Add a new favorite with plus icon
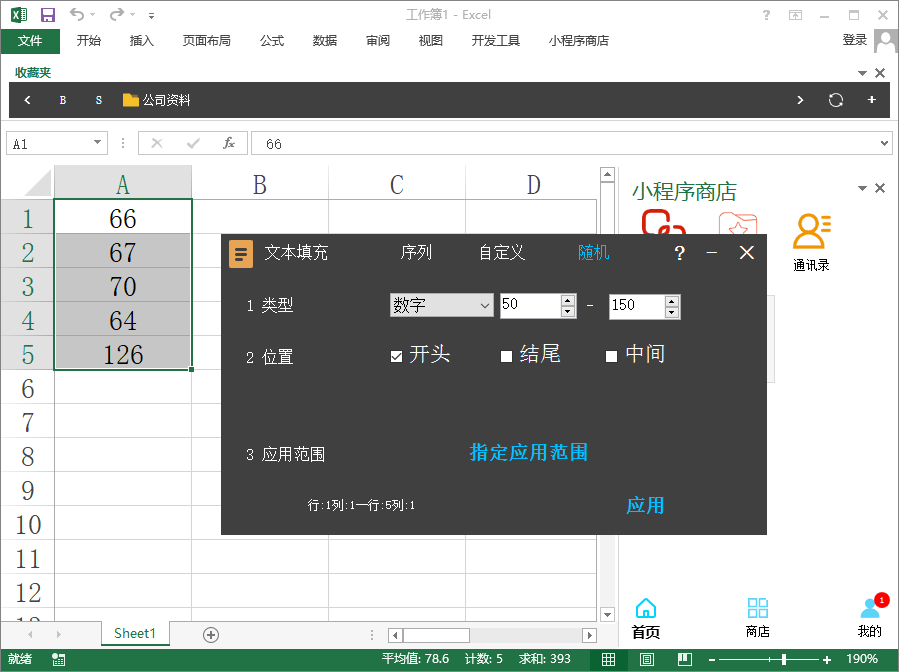This screenshot has height=672, width=899. tap(871, 100)
